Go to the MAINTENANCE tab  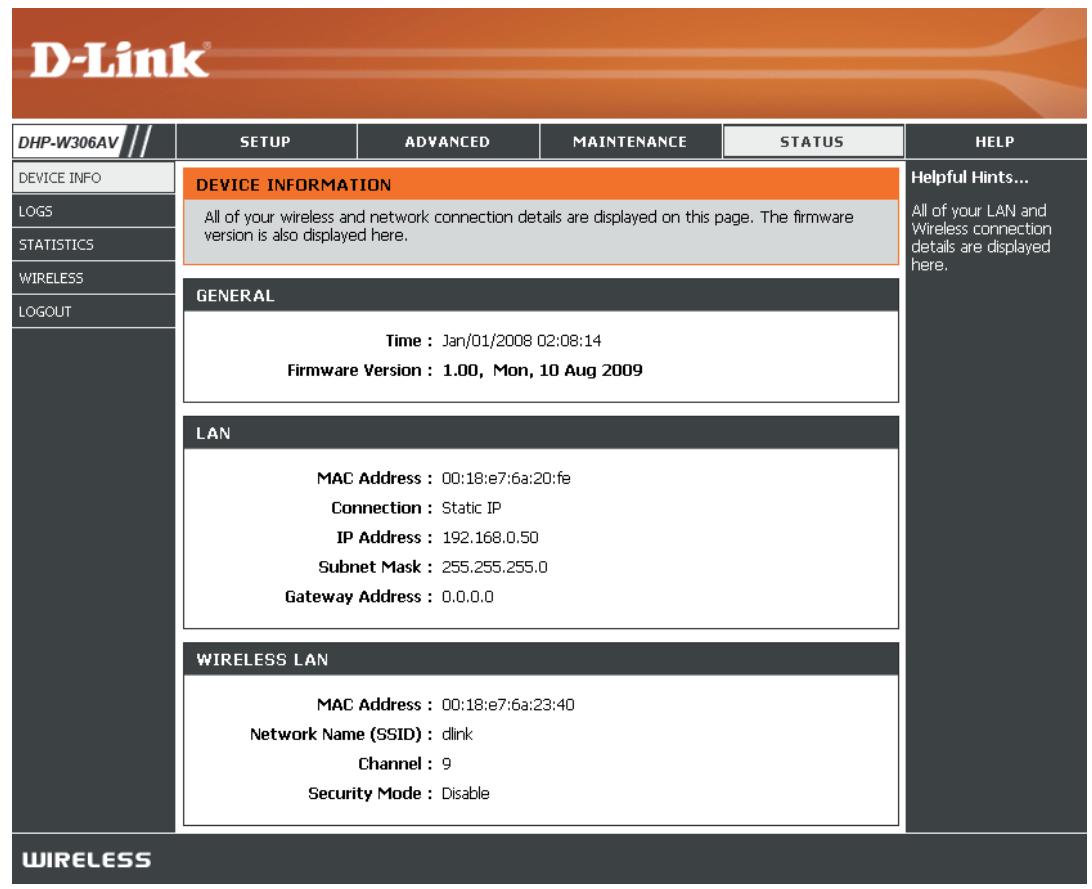click(x=630, y=141)
